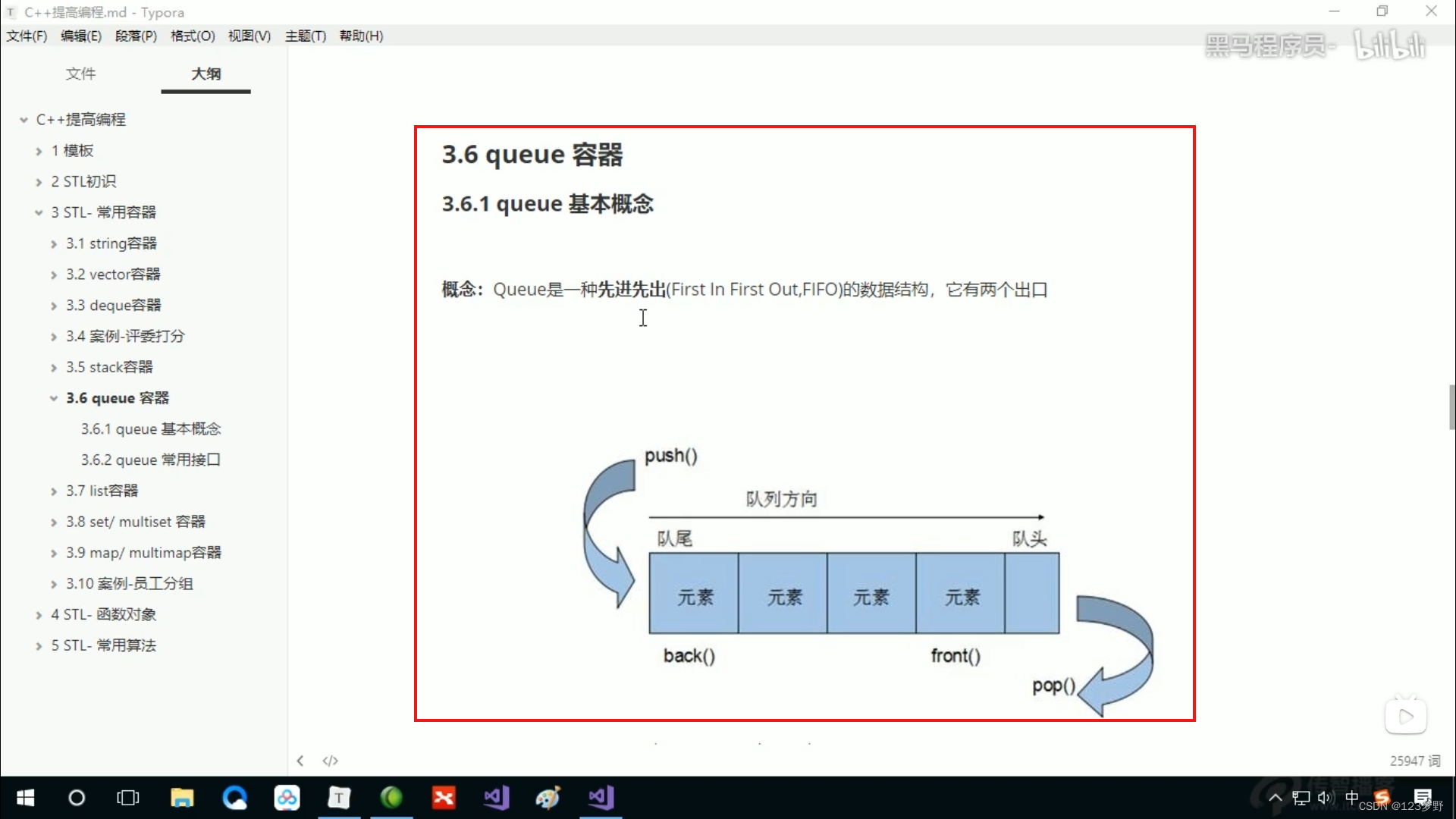1456x819 pixels.
Task: Click the word count showing 25947 词
Action: [x=1415, y=760]
